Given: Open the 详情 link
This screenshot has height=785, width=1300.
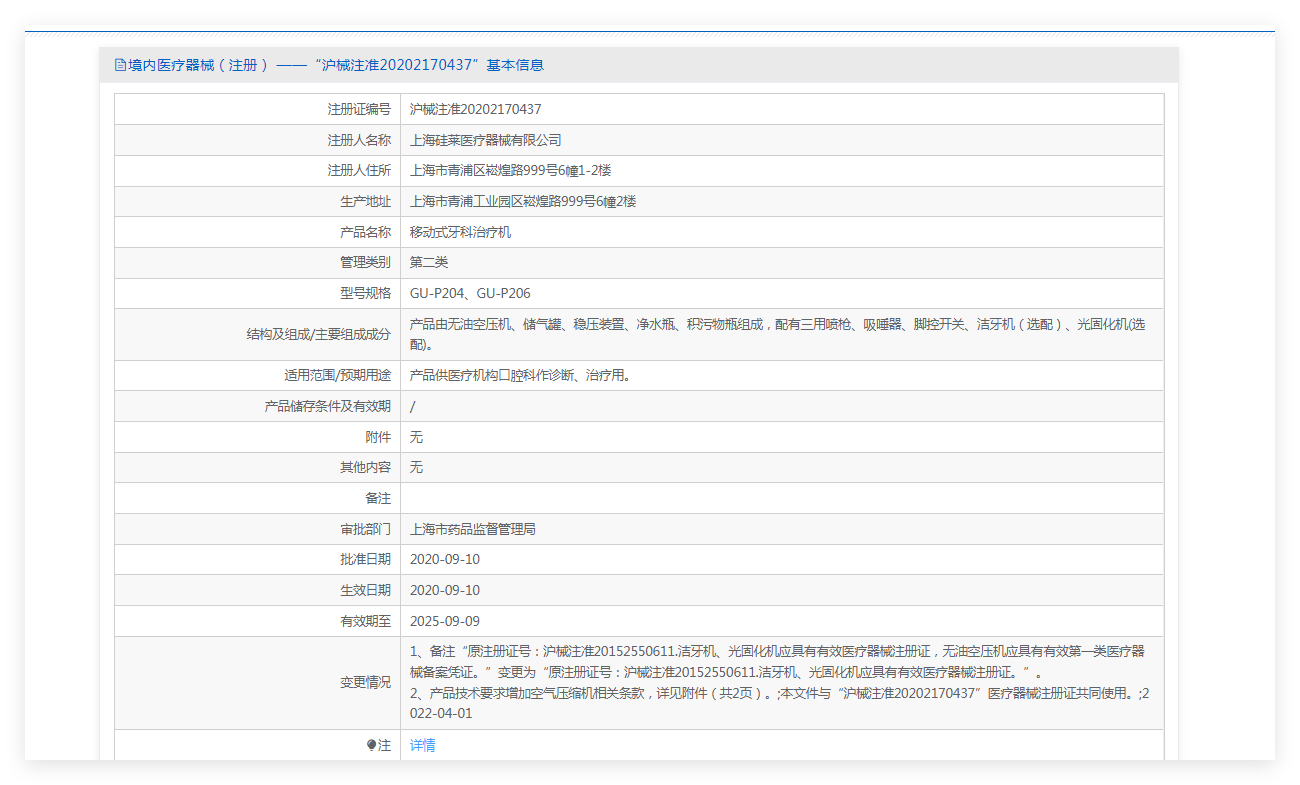Looking at the screenshot, I should 422,745.
